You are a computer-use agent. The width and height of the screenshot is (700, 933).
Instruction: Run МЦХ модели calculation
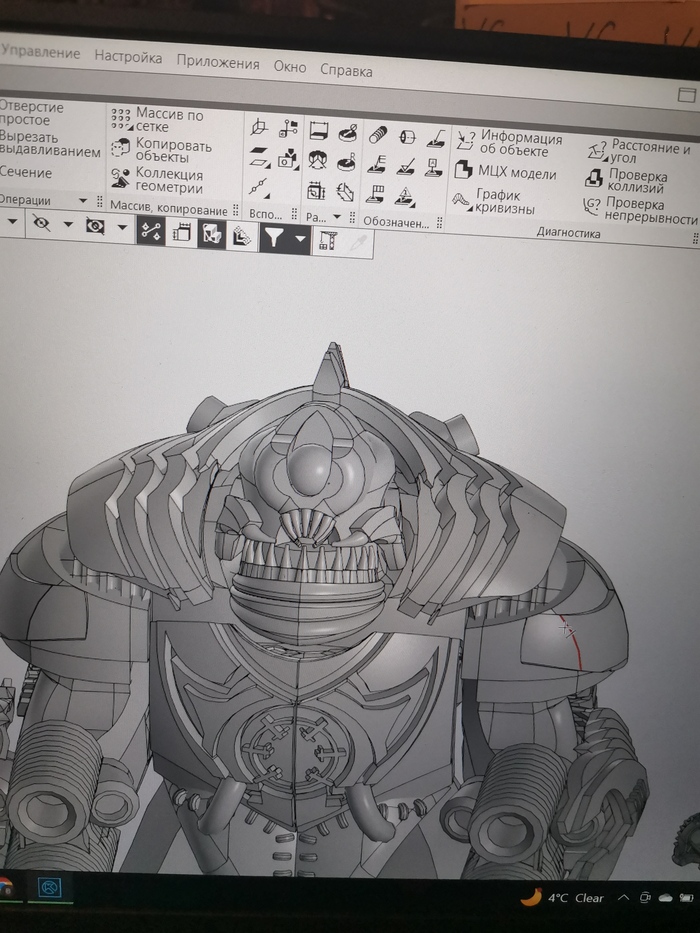tap(505, 173)
